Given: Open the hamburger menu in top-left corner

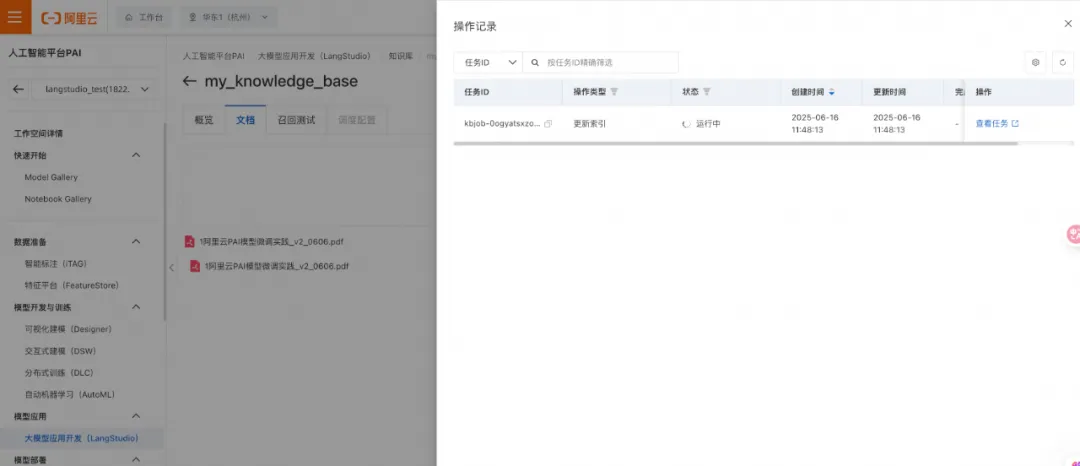Looking at the screenshot, I should point(15,17).
